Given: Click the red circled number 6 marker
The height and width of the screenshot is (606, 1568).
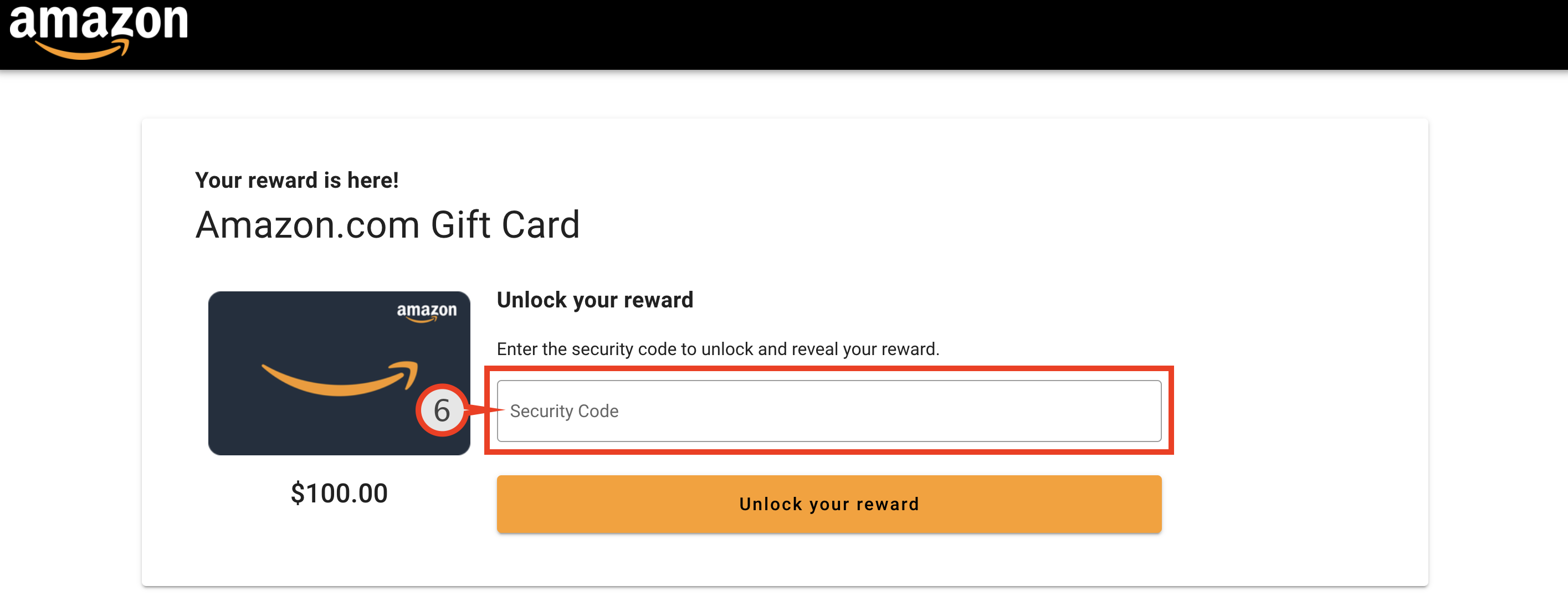Looking at the screenshot, I should pos(442,410).
